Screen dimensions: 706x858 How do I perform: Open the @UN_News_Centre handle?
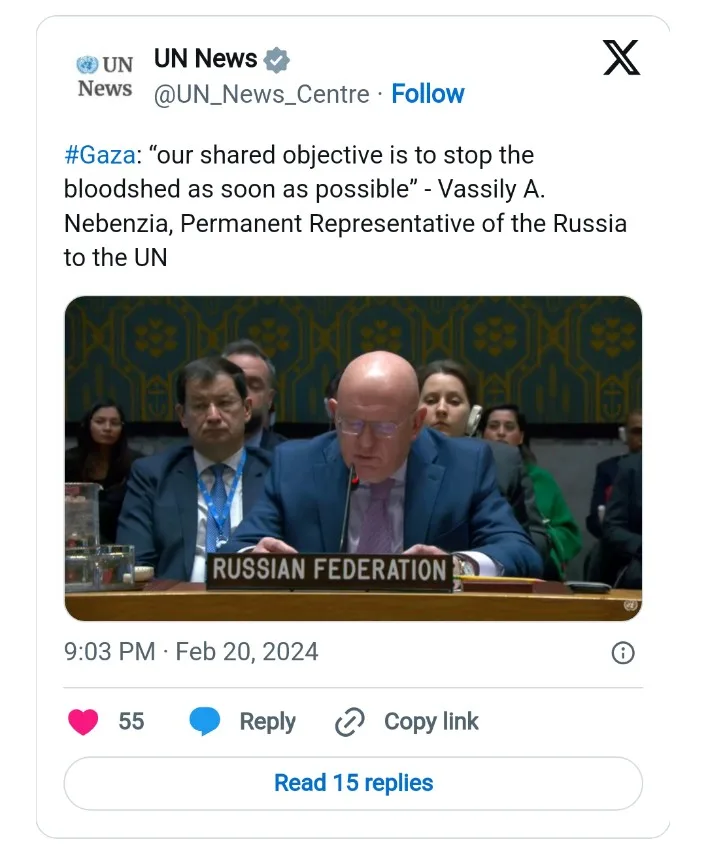(x=261, y=94)
